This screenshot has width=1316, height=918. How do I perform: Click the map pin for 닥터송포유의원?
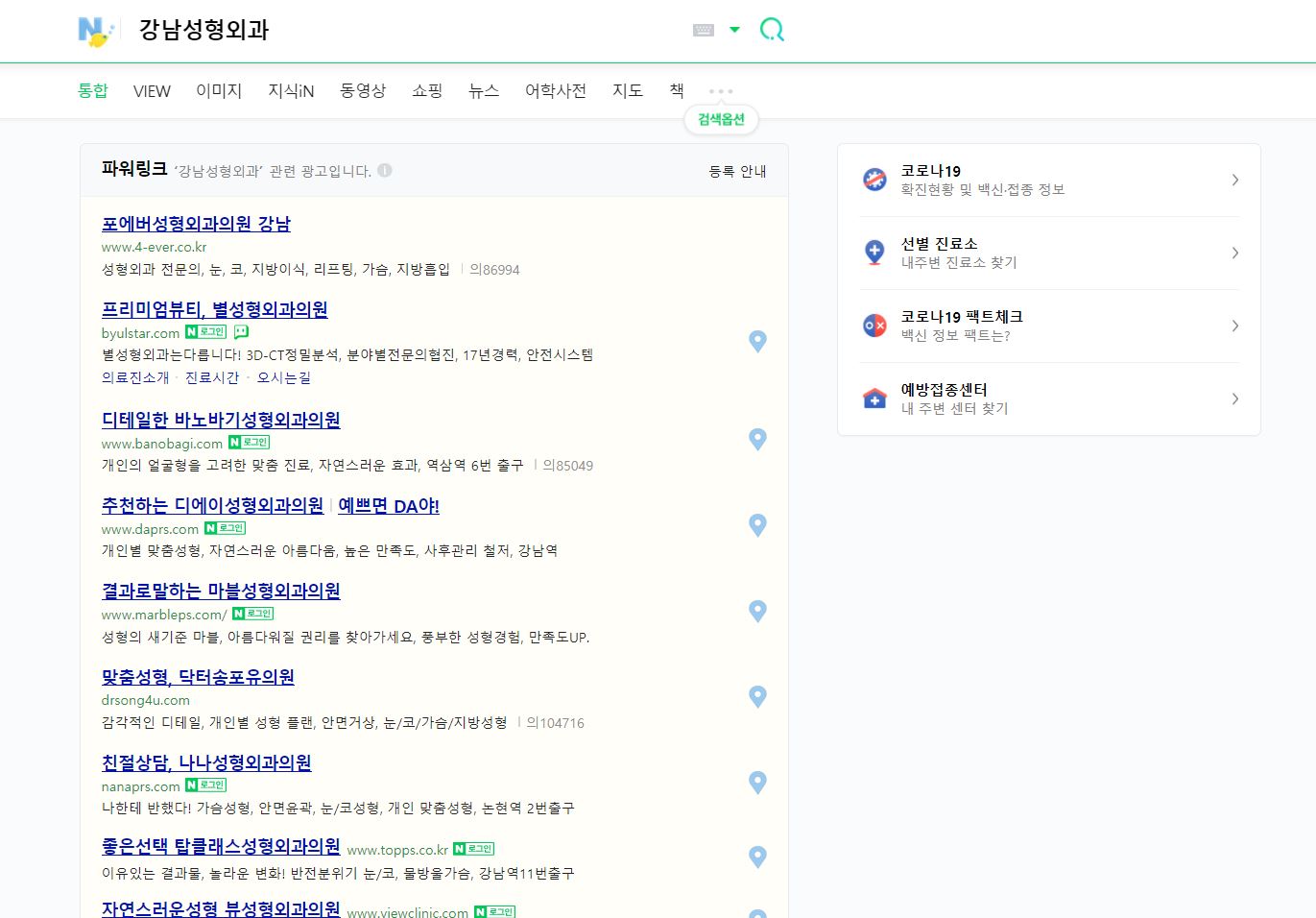[x=757, y=696]
